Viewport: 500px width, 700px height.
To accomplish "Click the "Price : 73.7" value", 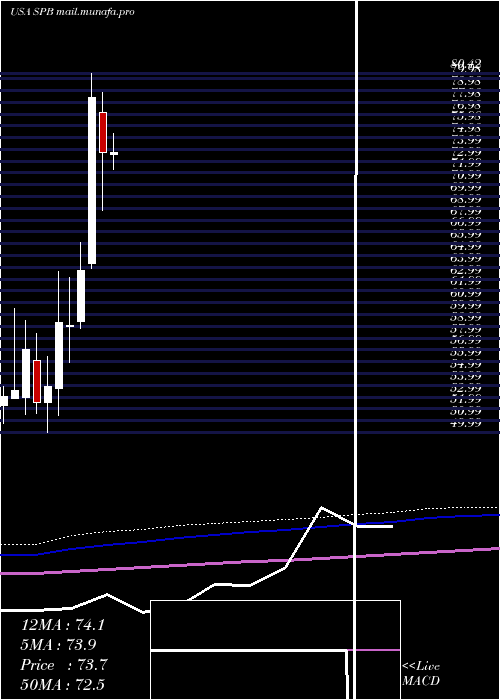I will click(x=64, y=665).
